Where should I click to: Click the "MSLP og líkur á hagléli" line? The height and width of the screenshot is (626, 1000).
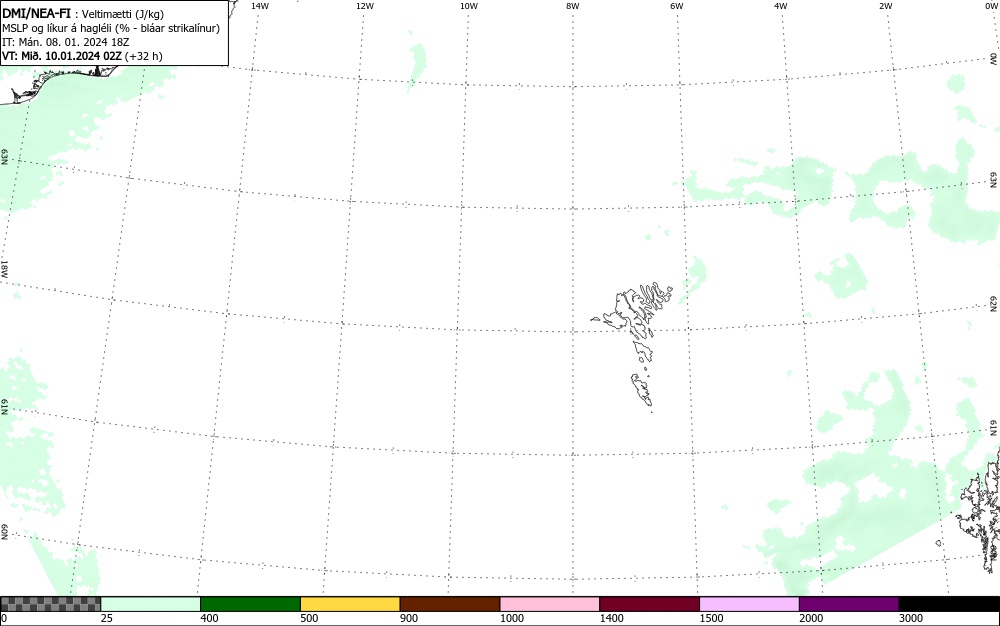pos(111,28)
